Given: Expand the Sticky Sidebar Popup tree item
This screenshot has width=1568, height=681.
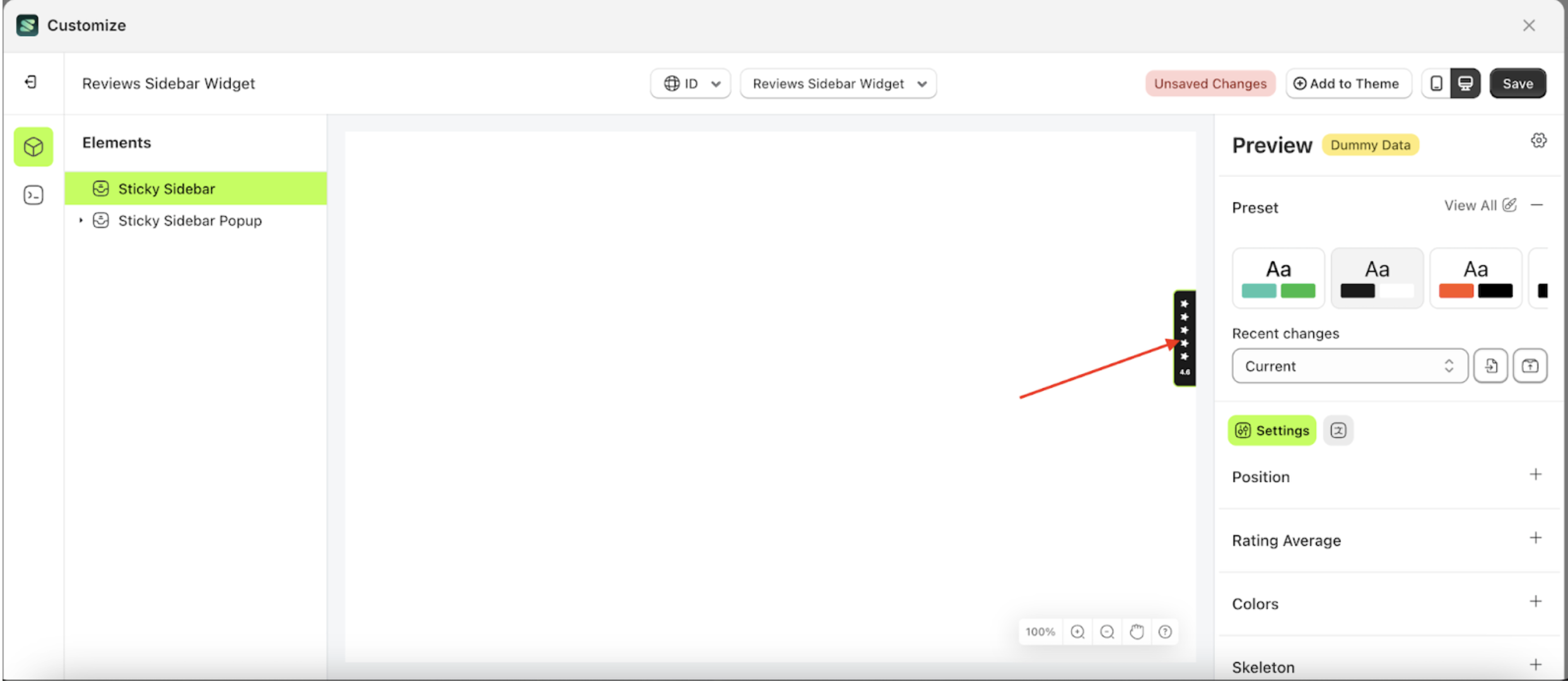Looking at the screenshot, I should click(x=81, y=220).
